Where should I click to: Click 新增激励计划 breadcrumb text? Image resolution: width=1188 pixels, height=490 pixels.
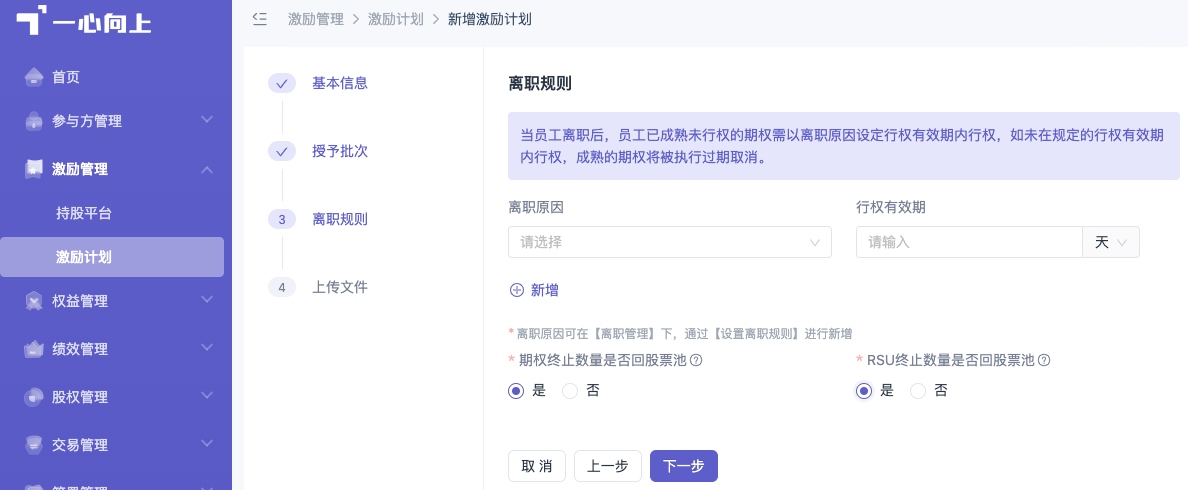pyautogui.click(x=489, y=20)
